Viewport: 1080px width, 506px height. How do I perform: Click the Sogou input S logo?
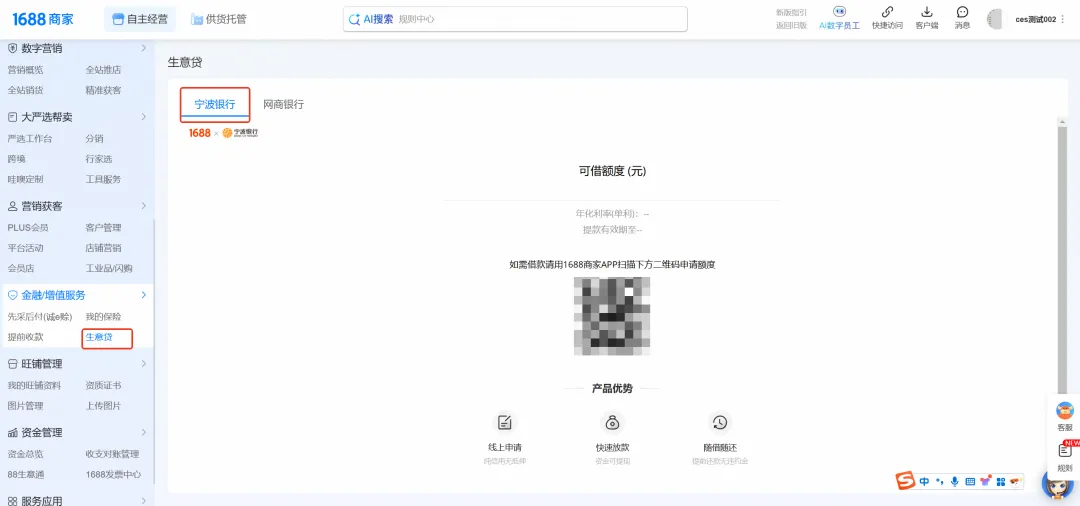905,481
